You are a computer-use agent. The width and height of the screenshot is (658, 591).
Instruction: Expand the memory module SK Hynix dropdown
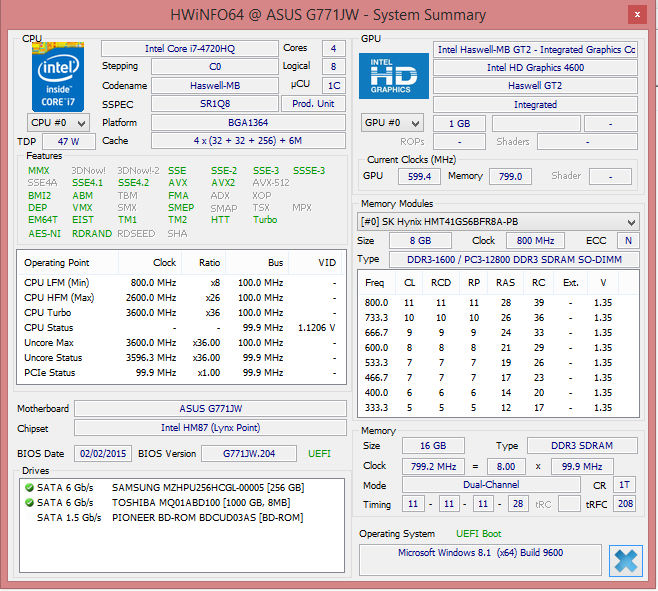[x=498, y=222]
